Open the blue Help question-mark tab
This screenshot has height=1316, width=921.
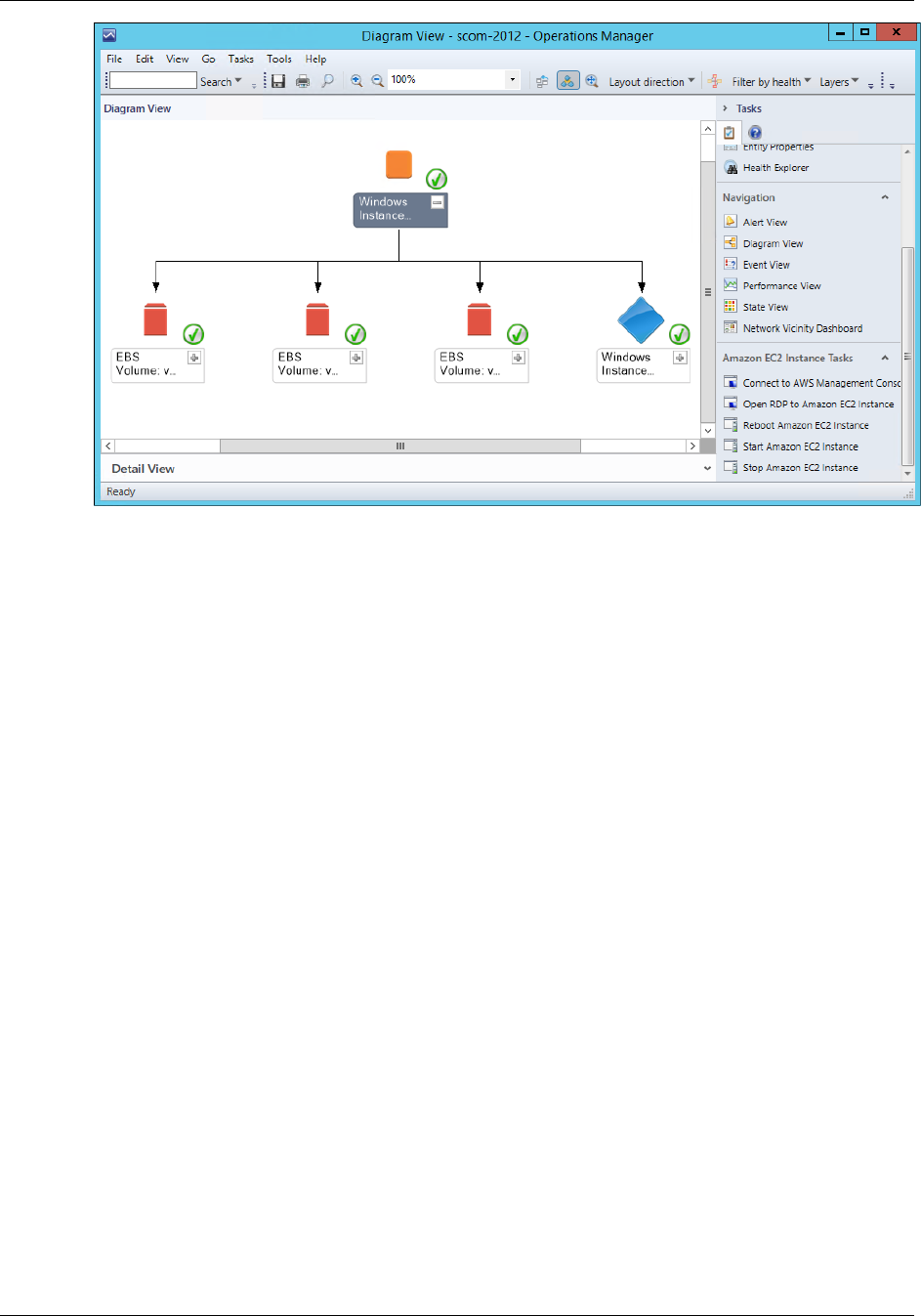click(x=755, y=133)
